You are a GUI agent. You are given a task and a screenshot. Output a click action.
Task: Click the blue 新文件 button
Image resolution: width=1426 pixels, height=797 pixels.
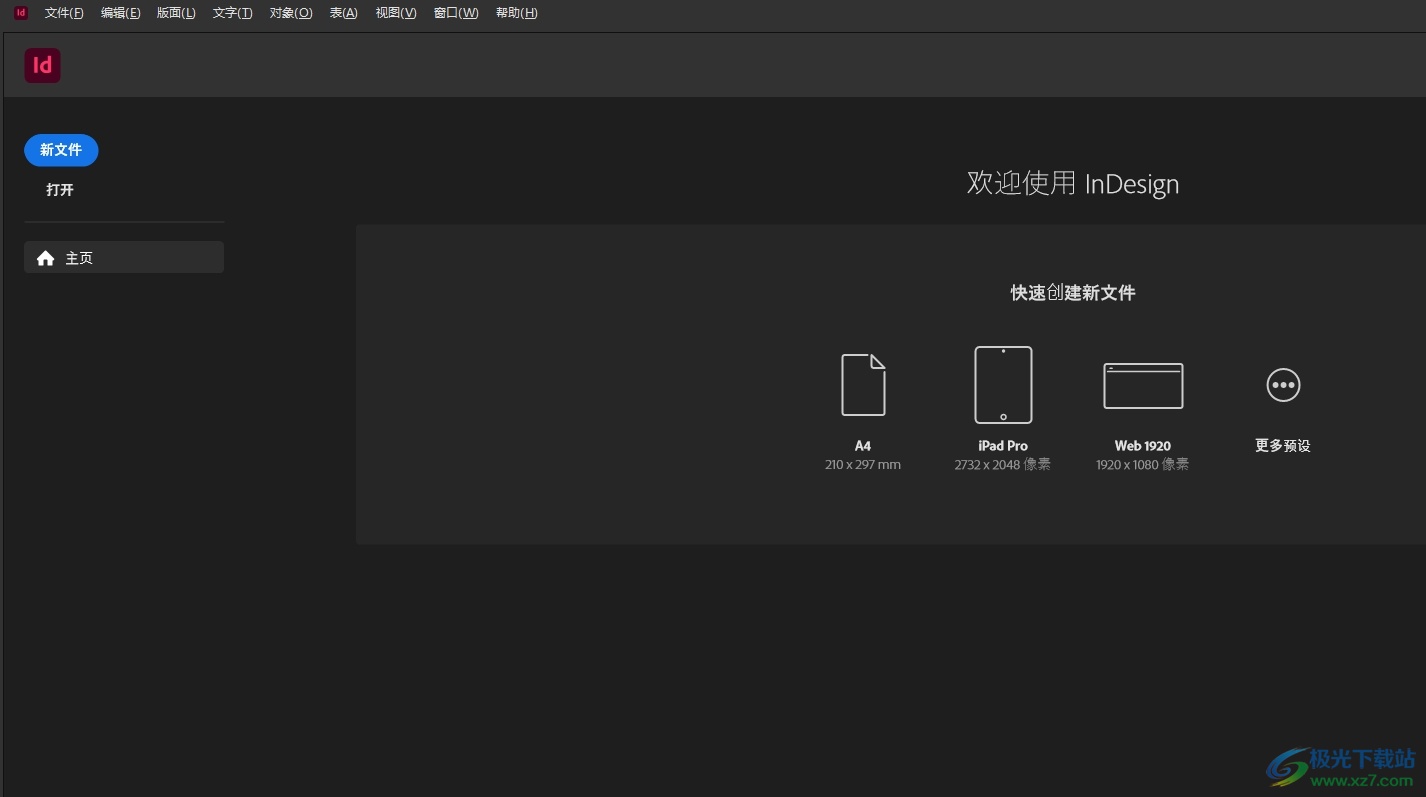point(61,150)
